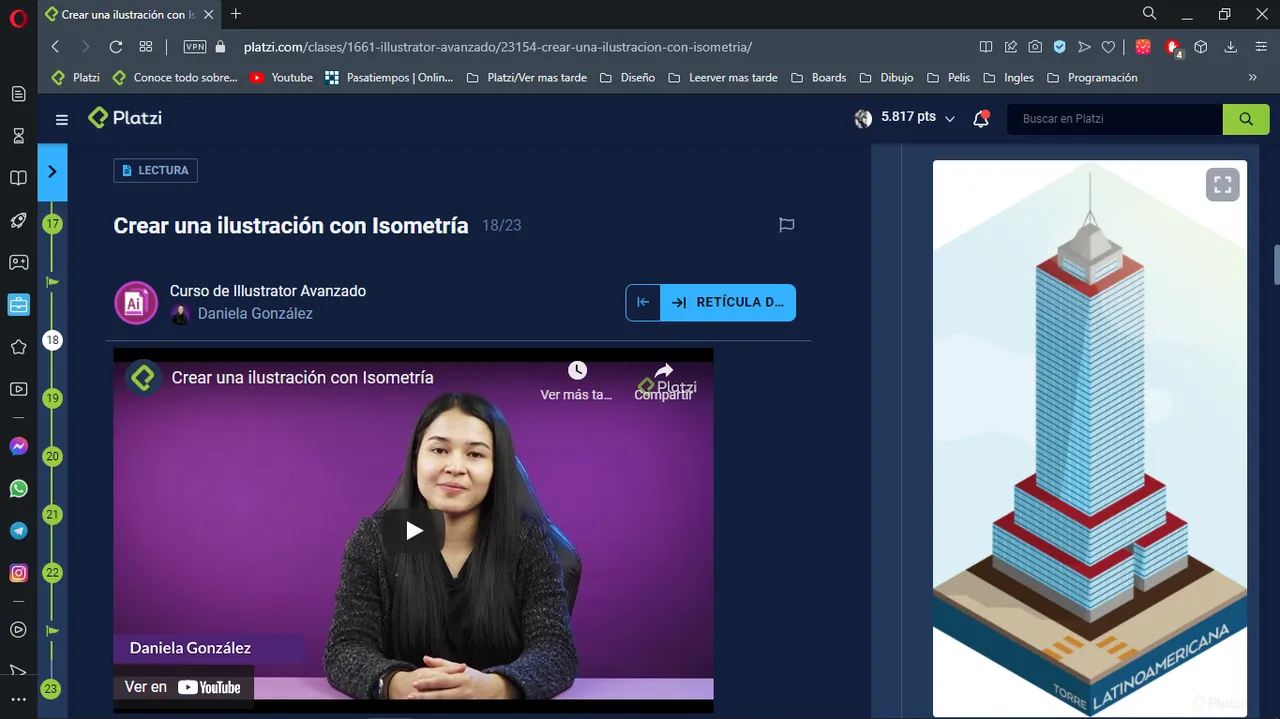Viewport: 1280px width, 719px height.
Task: Play the YouTube video
Action: click(413, 530)
